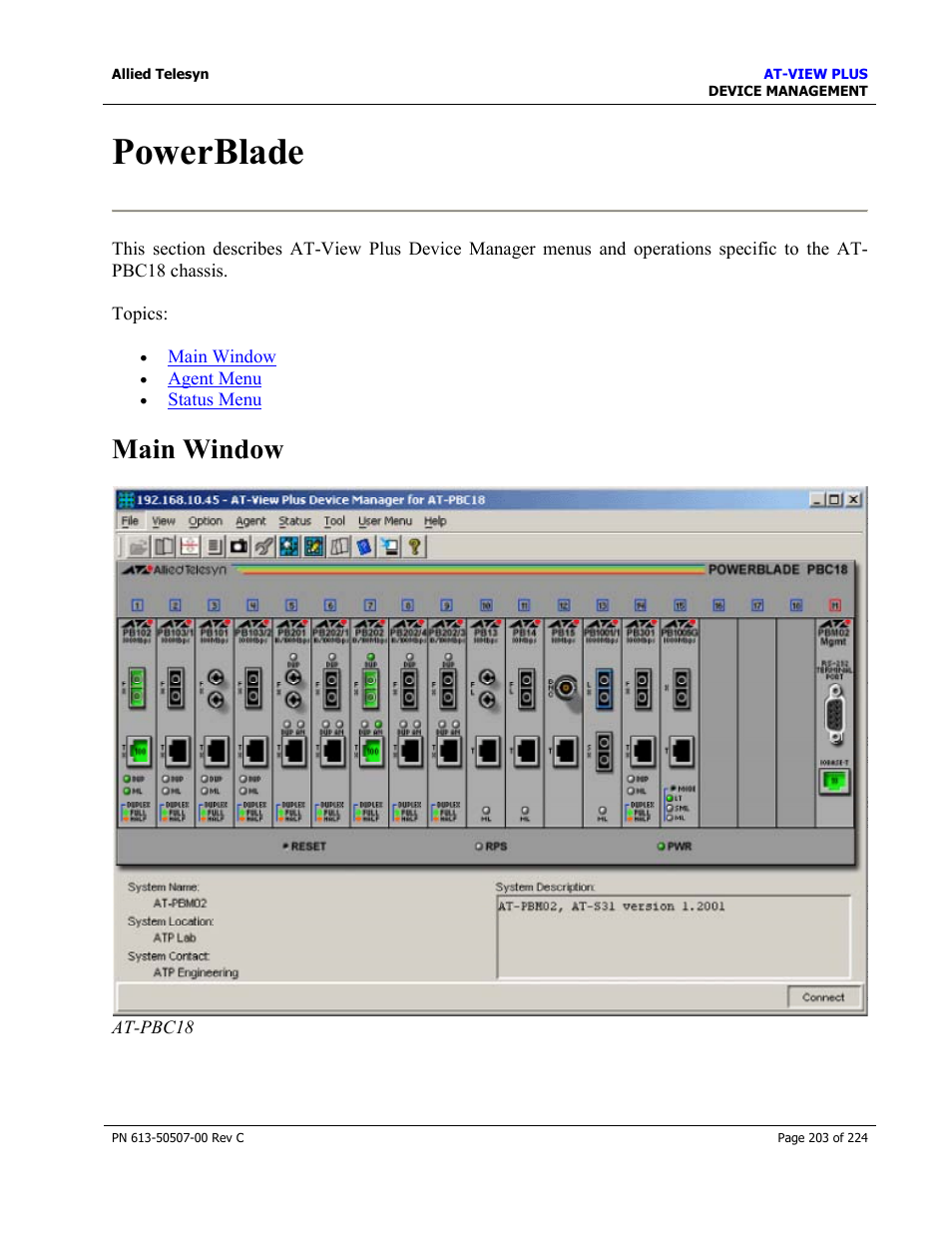The image size is (952, 1233).
Task: Click the computer terminal toolbar icon
Action: (x=389, y=547)
